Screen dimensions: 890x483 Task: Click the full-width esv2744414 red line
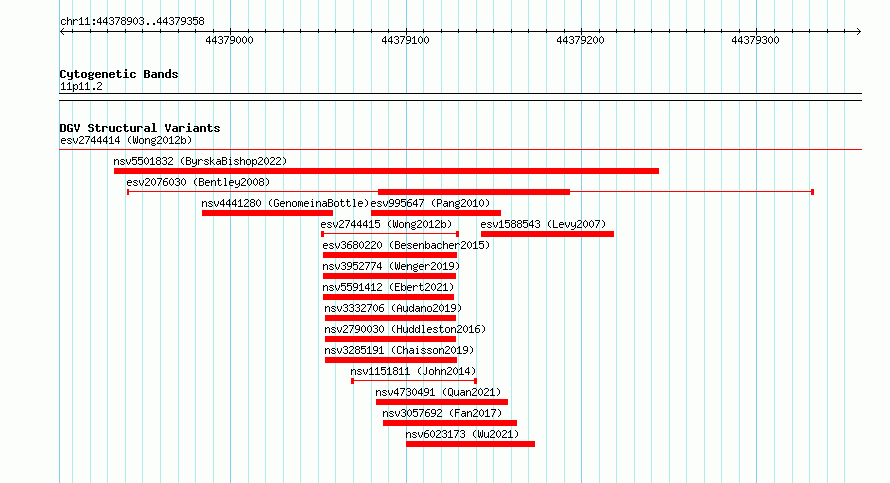click(460, 150)
